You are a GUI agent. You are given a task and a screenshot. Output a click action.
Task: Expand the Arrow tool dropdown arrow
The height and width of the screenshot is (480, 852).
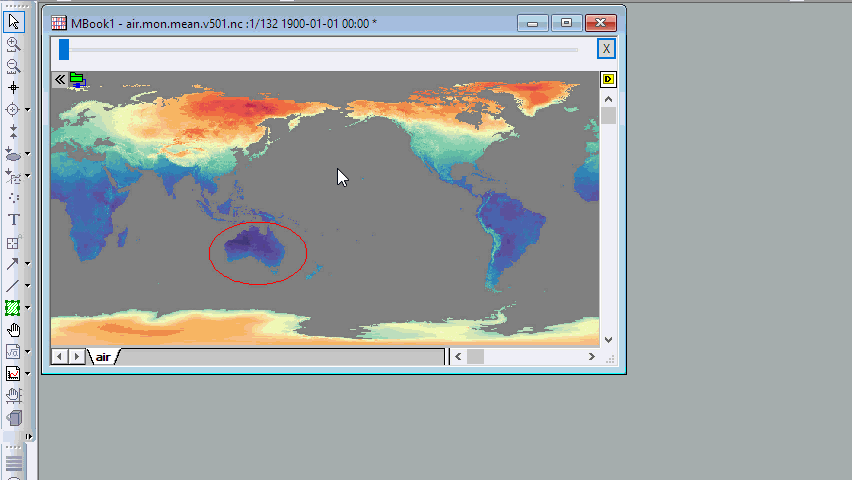[27, 264]
